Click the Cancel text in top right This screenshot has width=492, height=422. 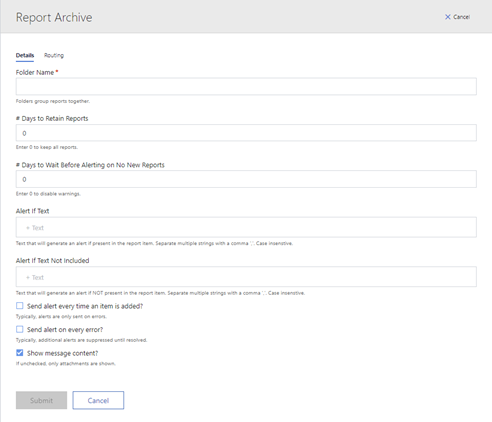[462, 17]
